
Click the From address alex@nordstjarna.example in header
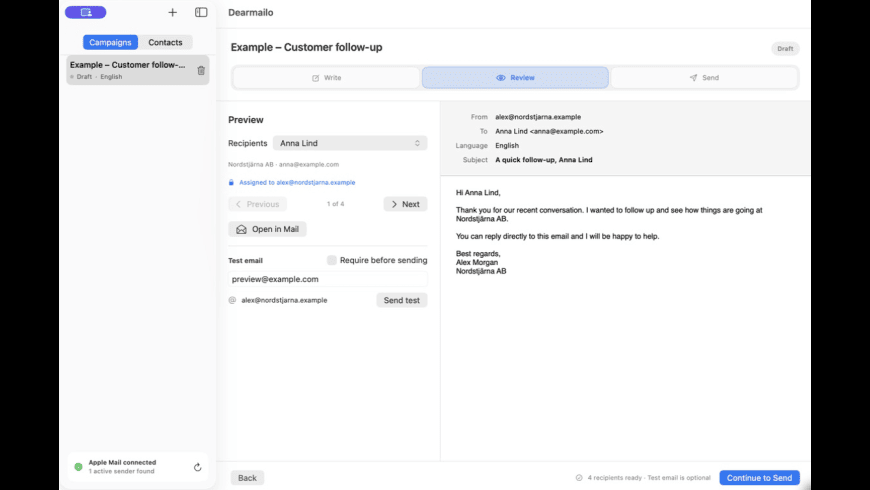[x=538, y=117]
